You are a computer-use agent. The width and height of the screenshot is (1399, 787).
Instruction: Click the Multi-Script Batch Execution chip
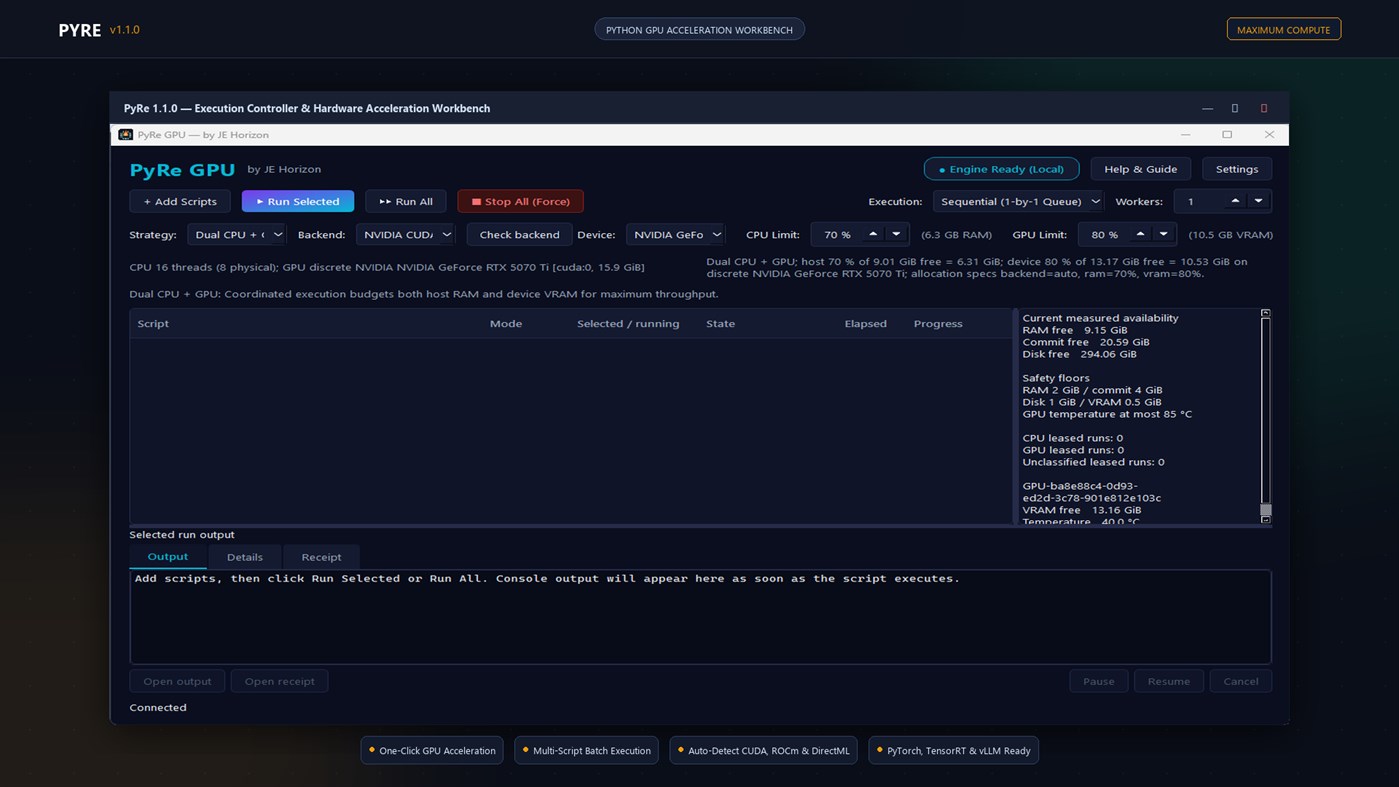[586, 750]
